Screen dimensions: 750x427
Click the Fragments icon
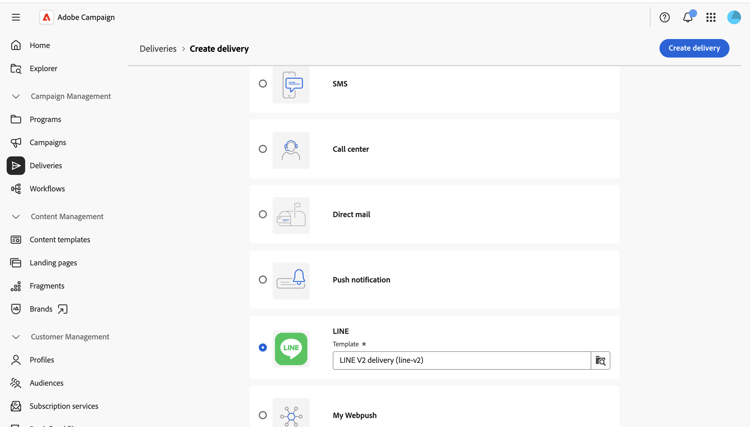(16, 286)
